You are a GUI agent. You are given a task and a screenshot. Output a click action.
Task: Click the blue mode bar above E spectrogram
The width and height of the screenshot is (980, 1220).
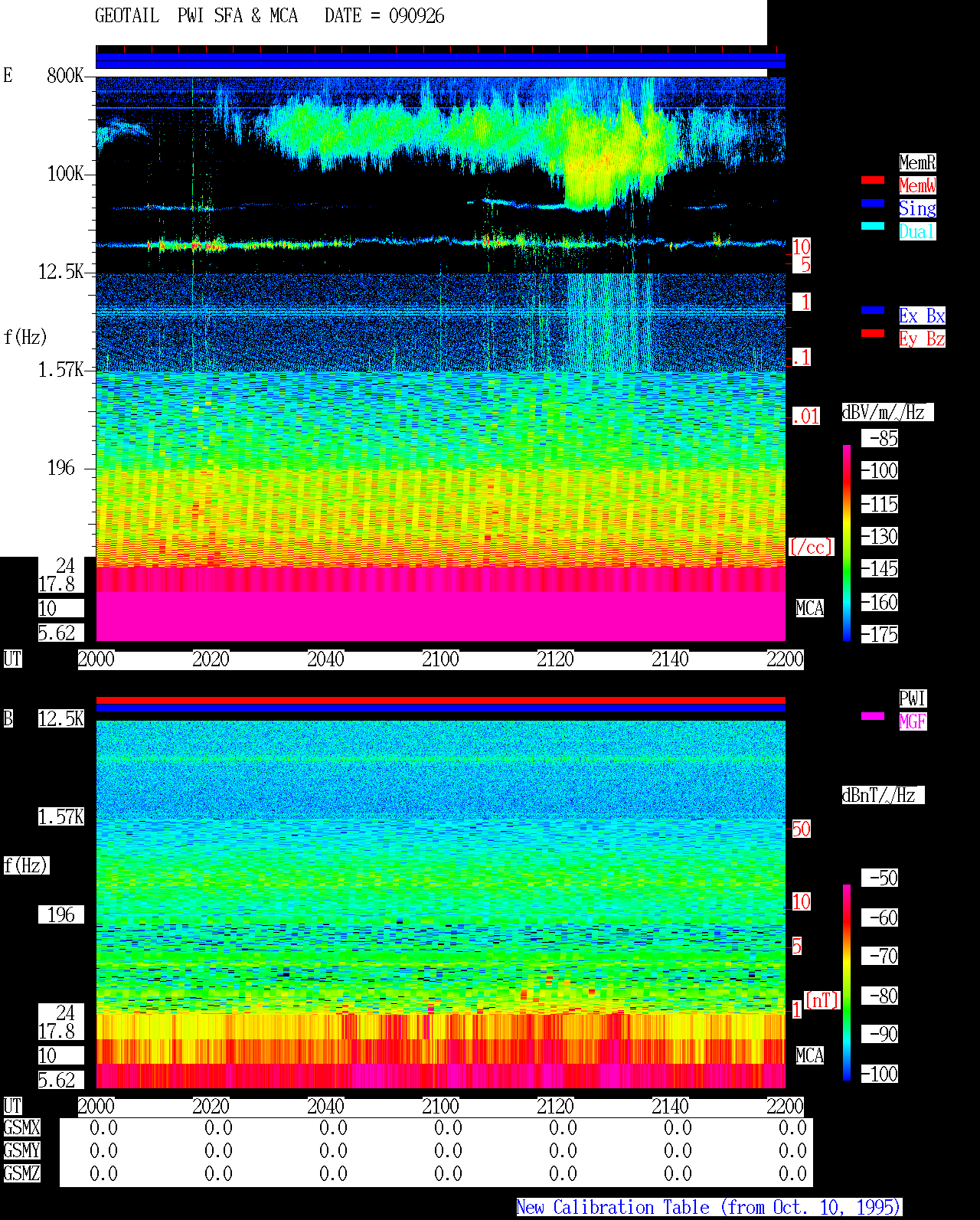(440, 61)
